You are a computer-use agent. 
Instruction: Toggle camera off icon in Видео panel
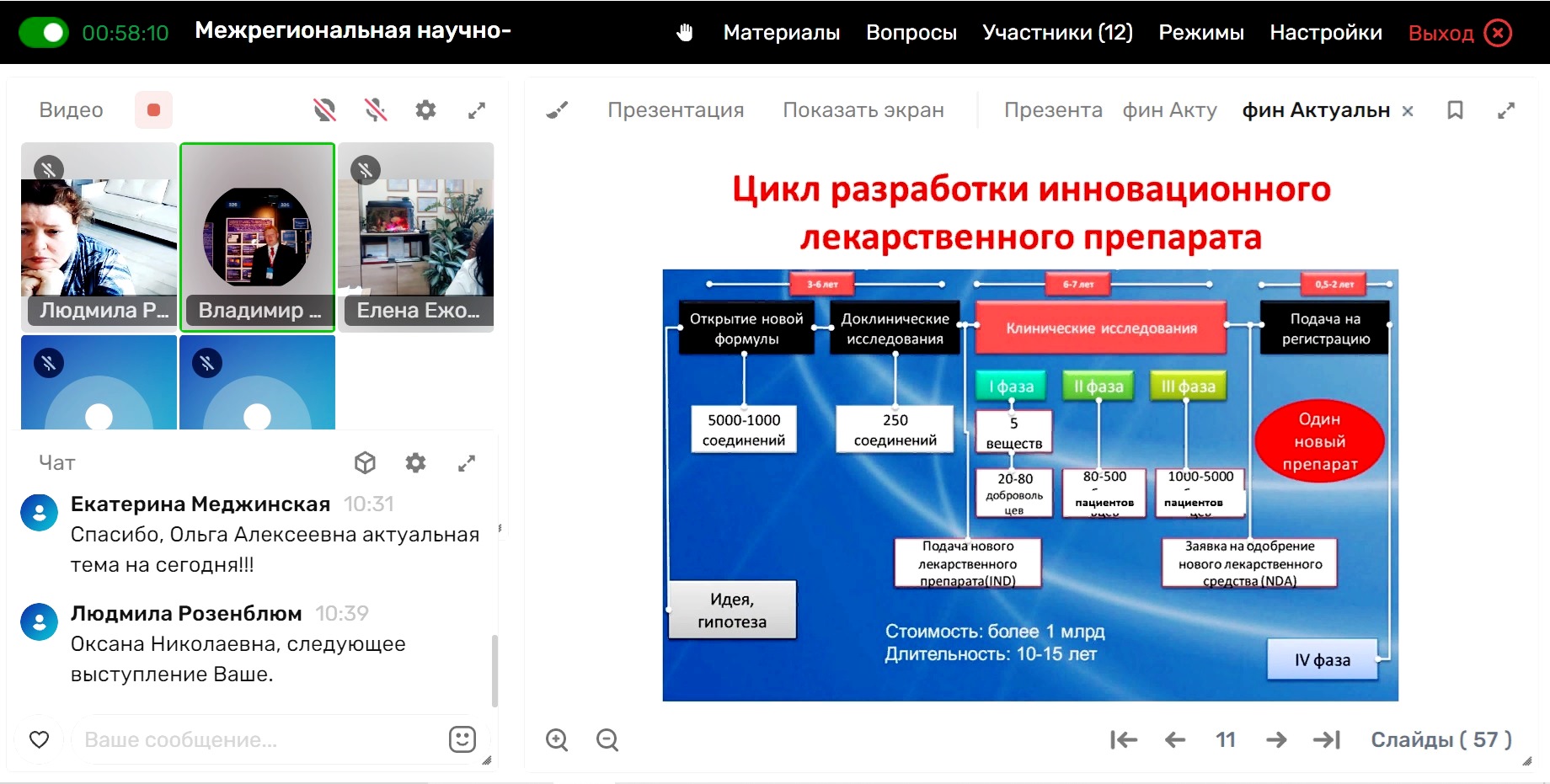point(324,110)
